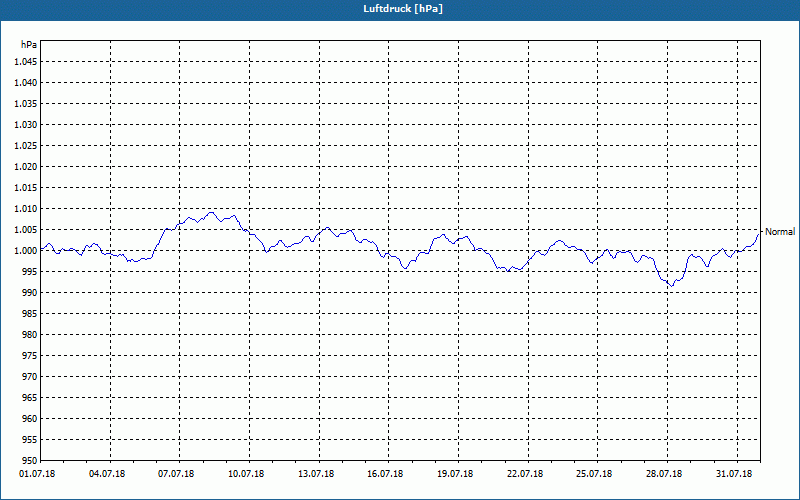Click the 1.015 axis value
The width and height of the screenshot is (800, 500).
[26, 188]
